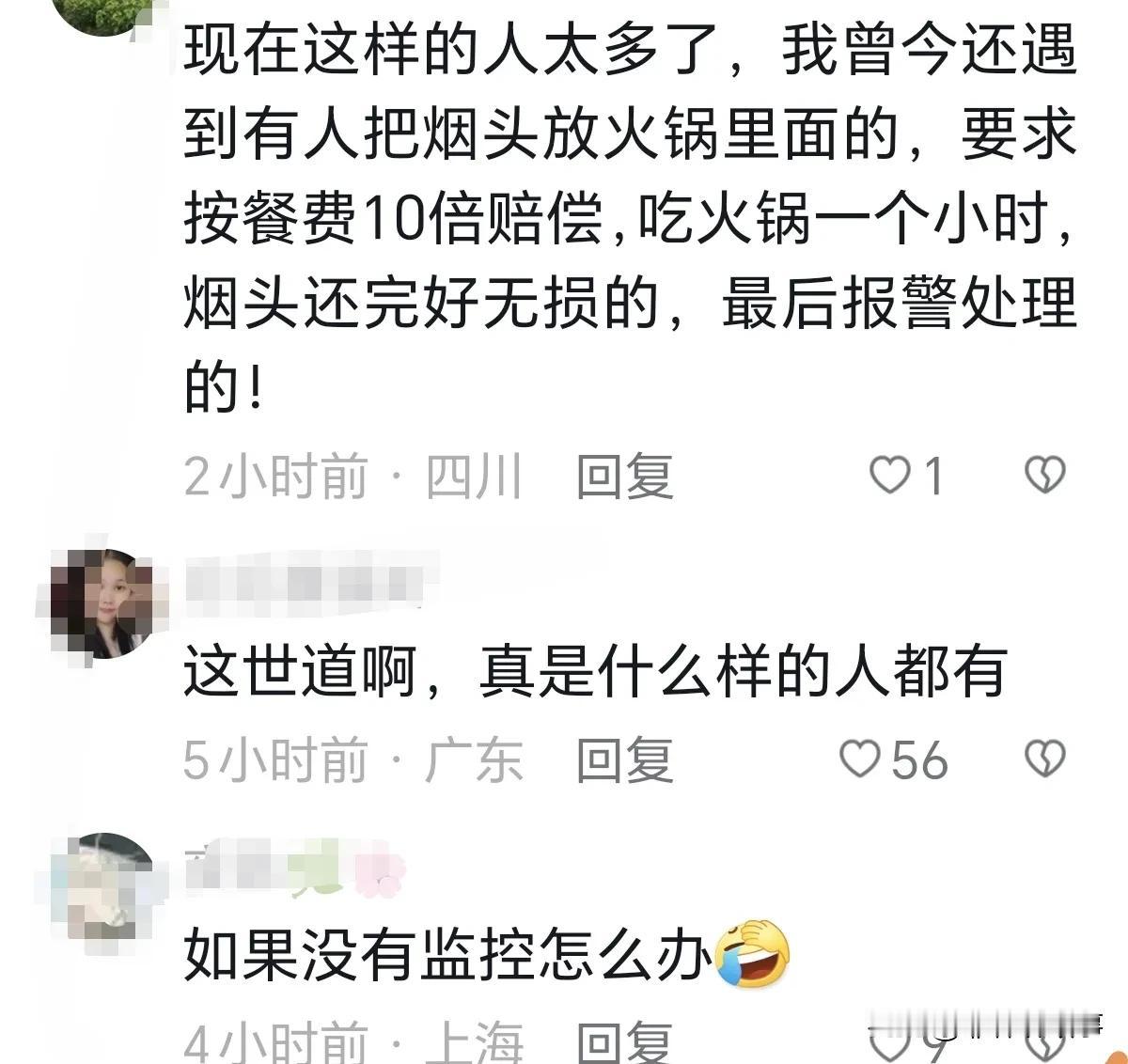The image size is (1128, 1064).
Task: Tap the 56 like count number
Action: point(919,759)
